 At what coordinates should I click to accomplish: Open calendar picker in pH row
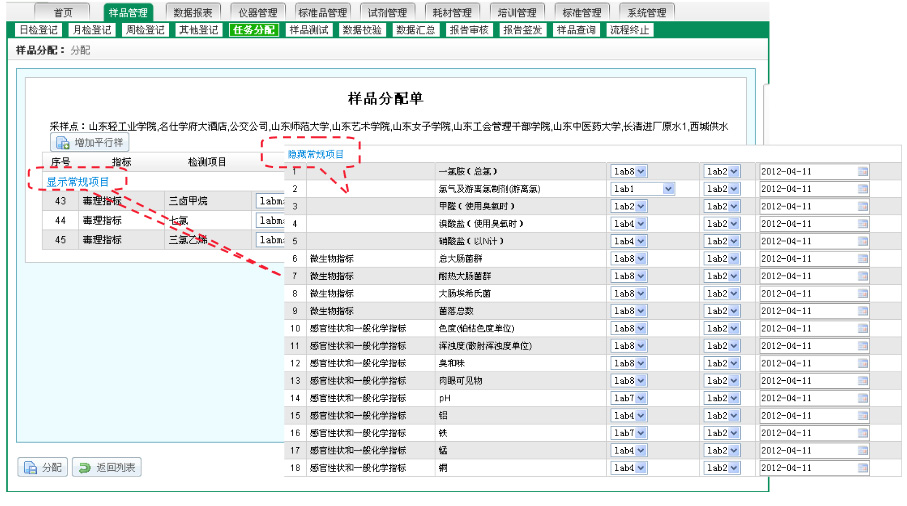point(863,398)
